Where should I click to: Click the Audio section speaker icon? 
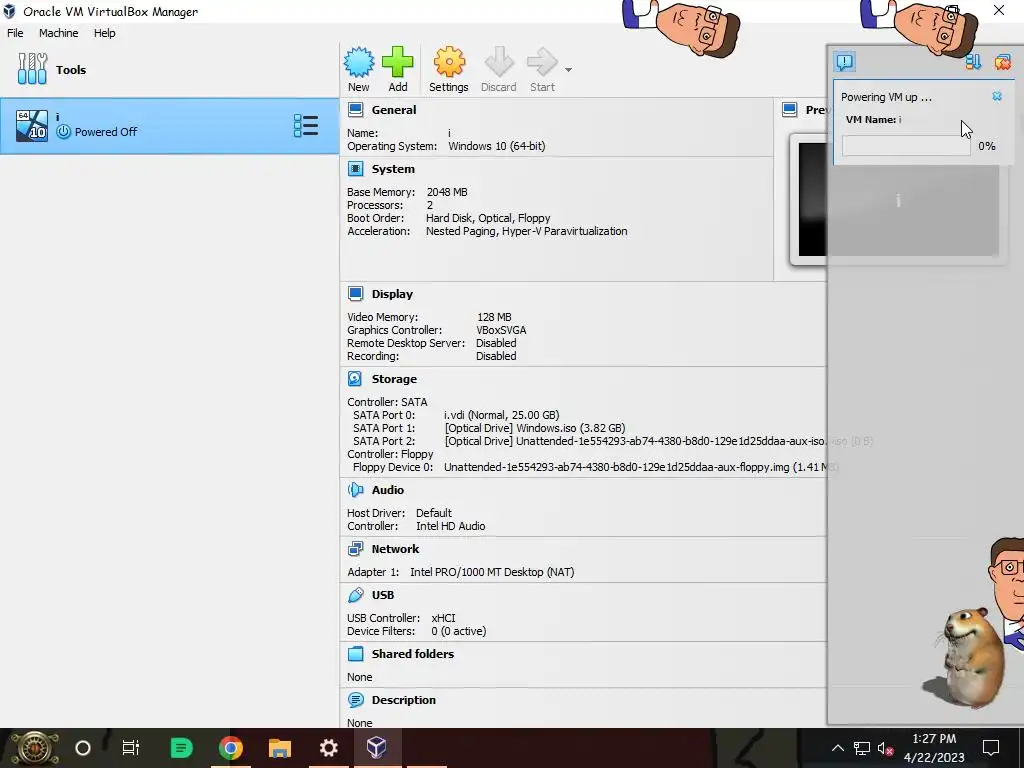(x=355, y=490)
